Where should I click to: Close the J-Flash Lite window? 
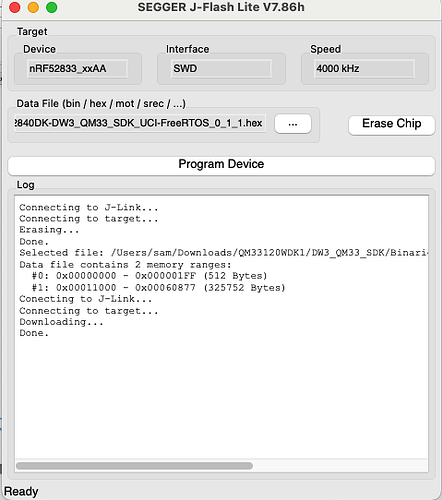pos(15,7)
